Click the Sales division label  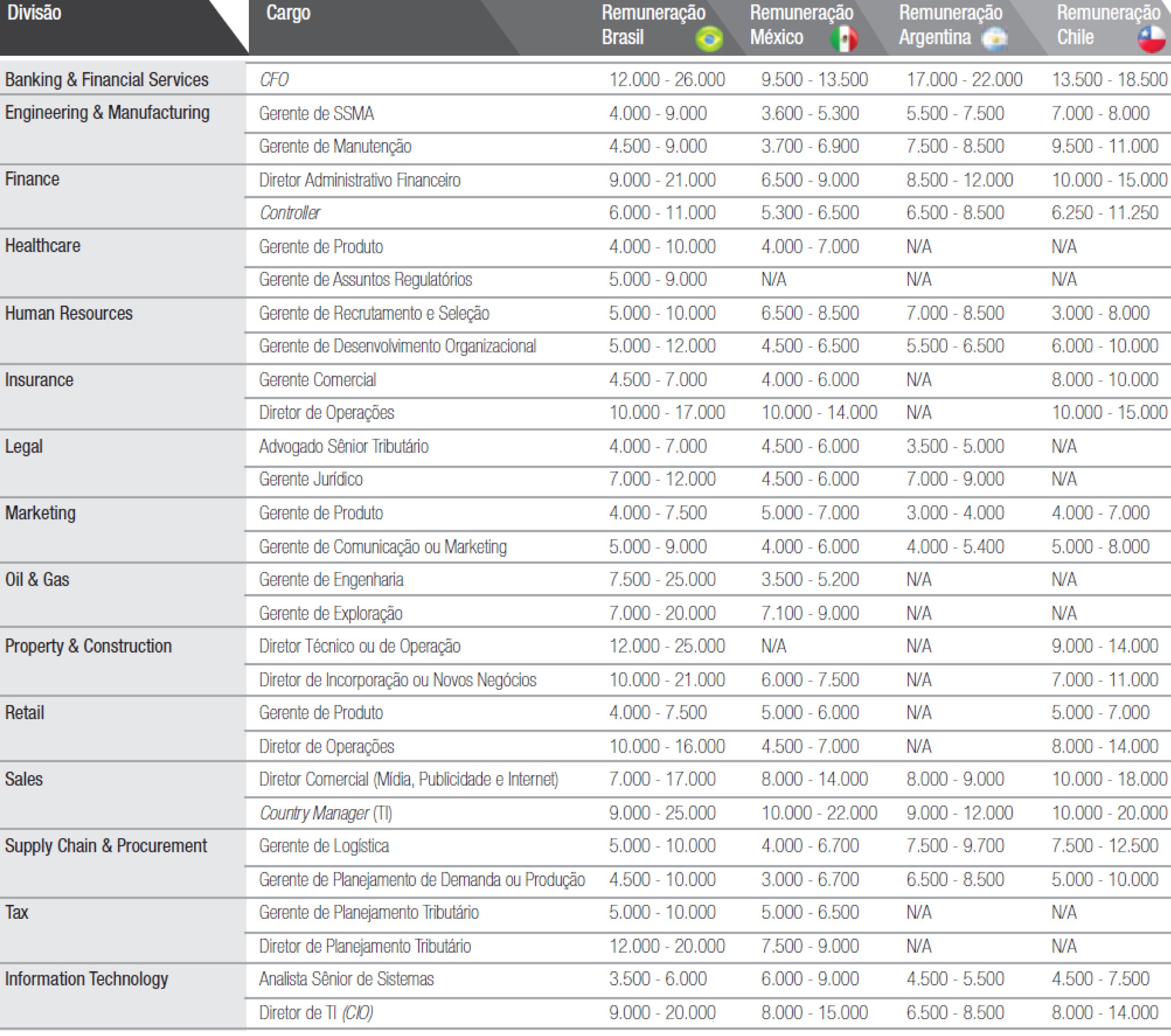tap(24, 779)
